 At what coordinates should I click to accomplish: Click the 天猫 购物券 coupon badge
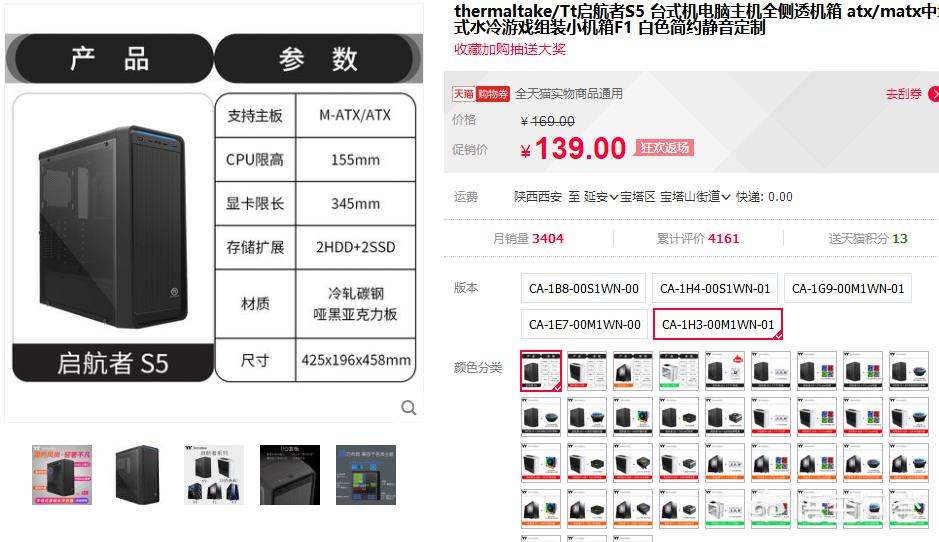(480, 94)
